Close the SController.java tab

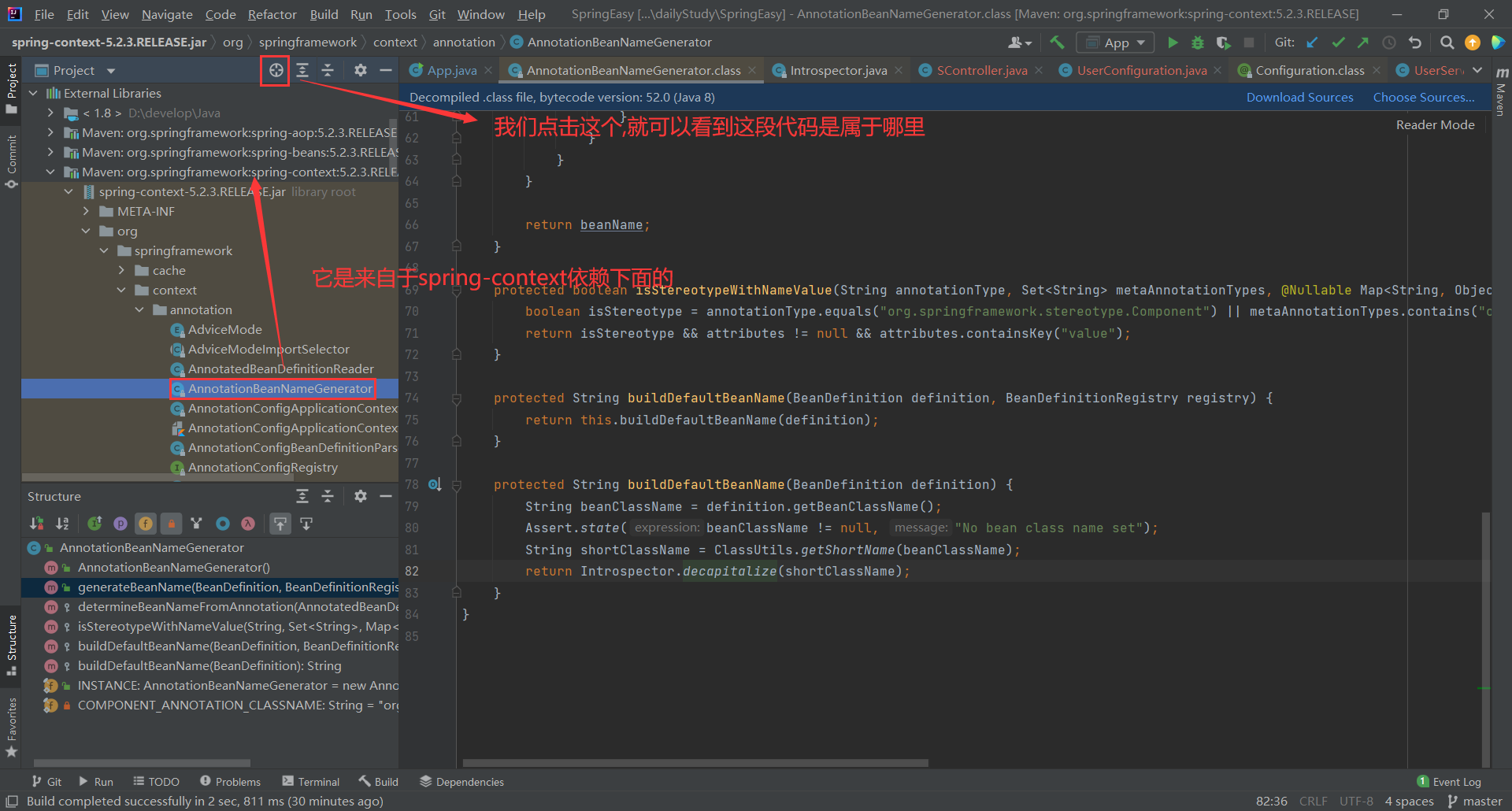click(x=1039, y=70)
